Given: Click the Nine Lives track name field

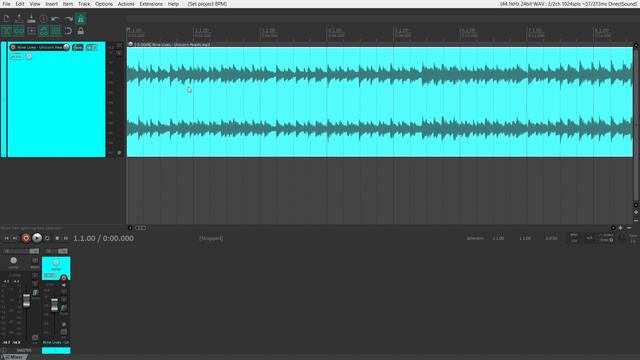Looking at the screenshot, I should pos(39,47).
